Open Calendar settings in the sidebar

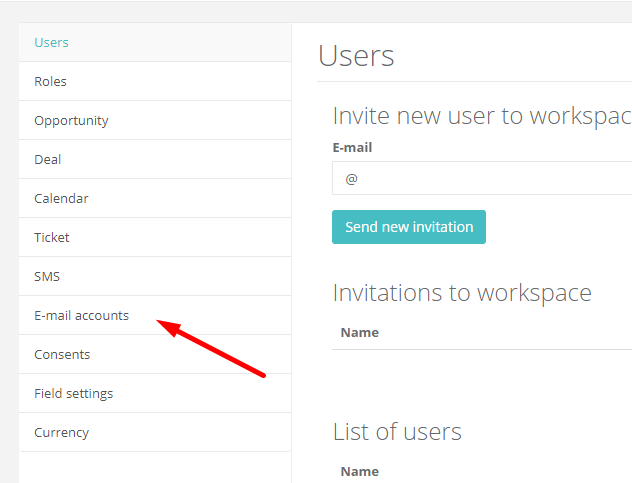point(155,198)
